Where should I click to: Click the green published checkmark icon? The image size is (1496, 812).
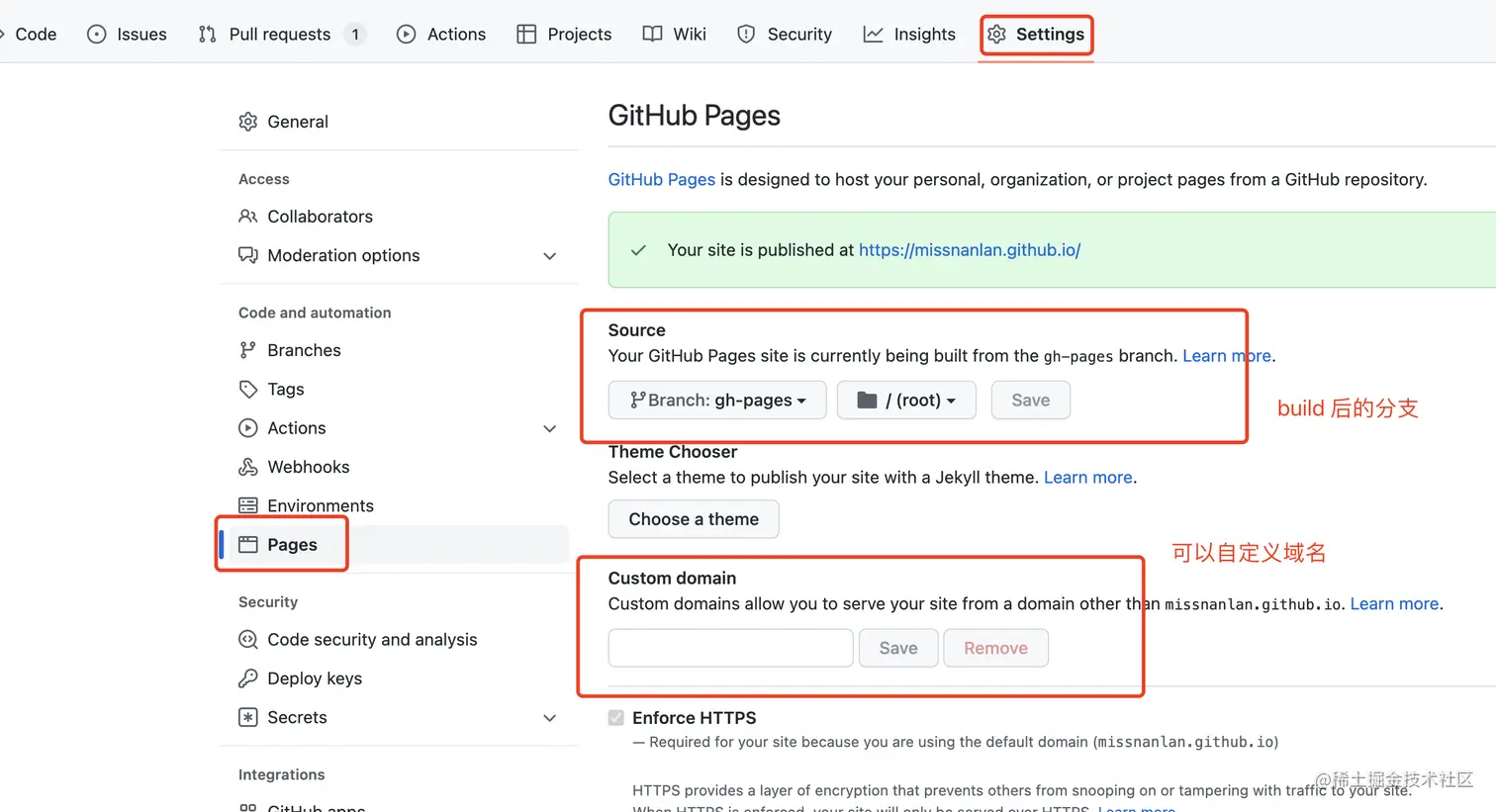point(639,250)
